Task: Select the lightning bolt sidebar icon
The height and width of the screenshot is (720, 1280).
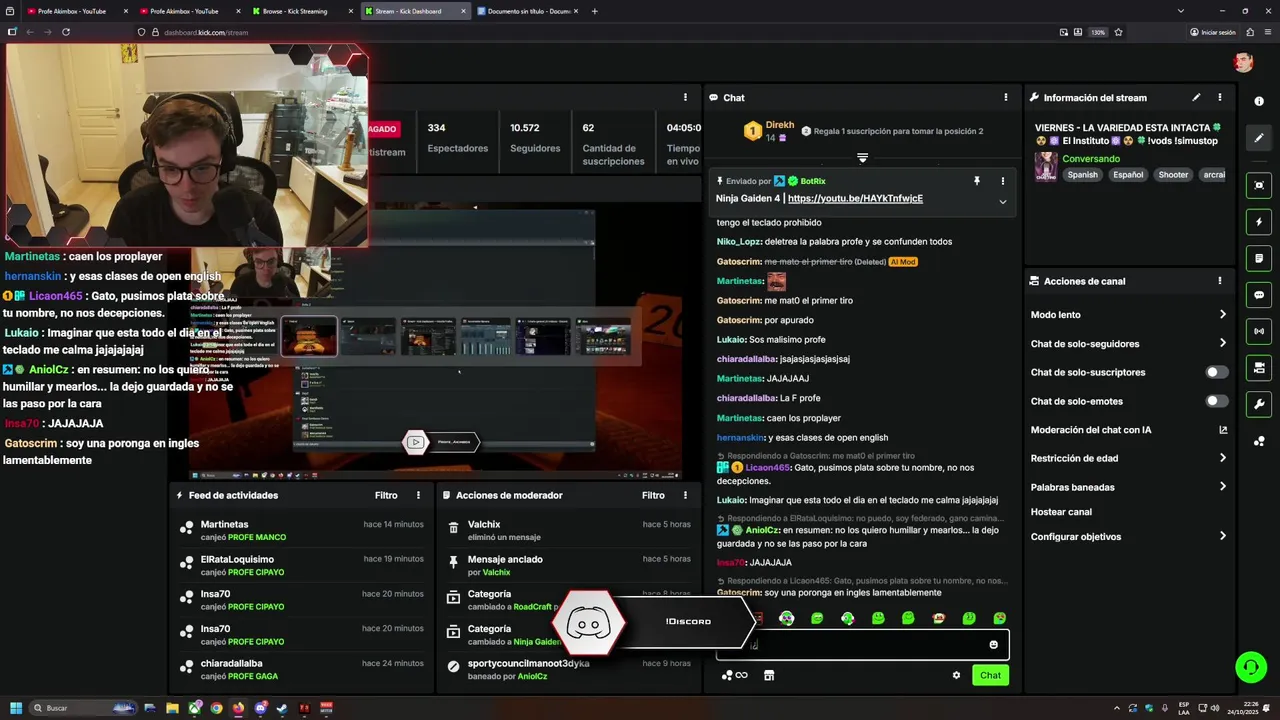Action: (1259, 222)
